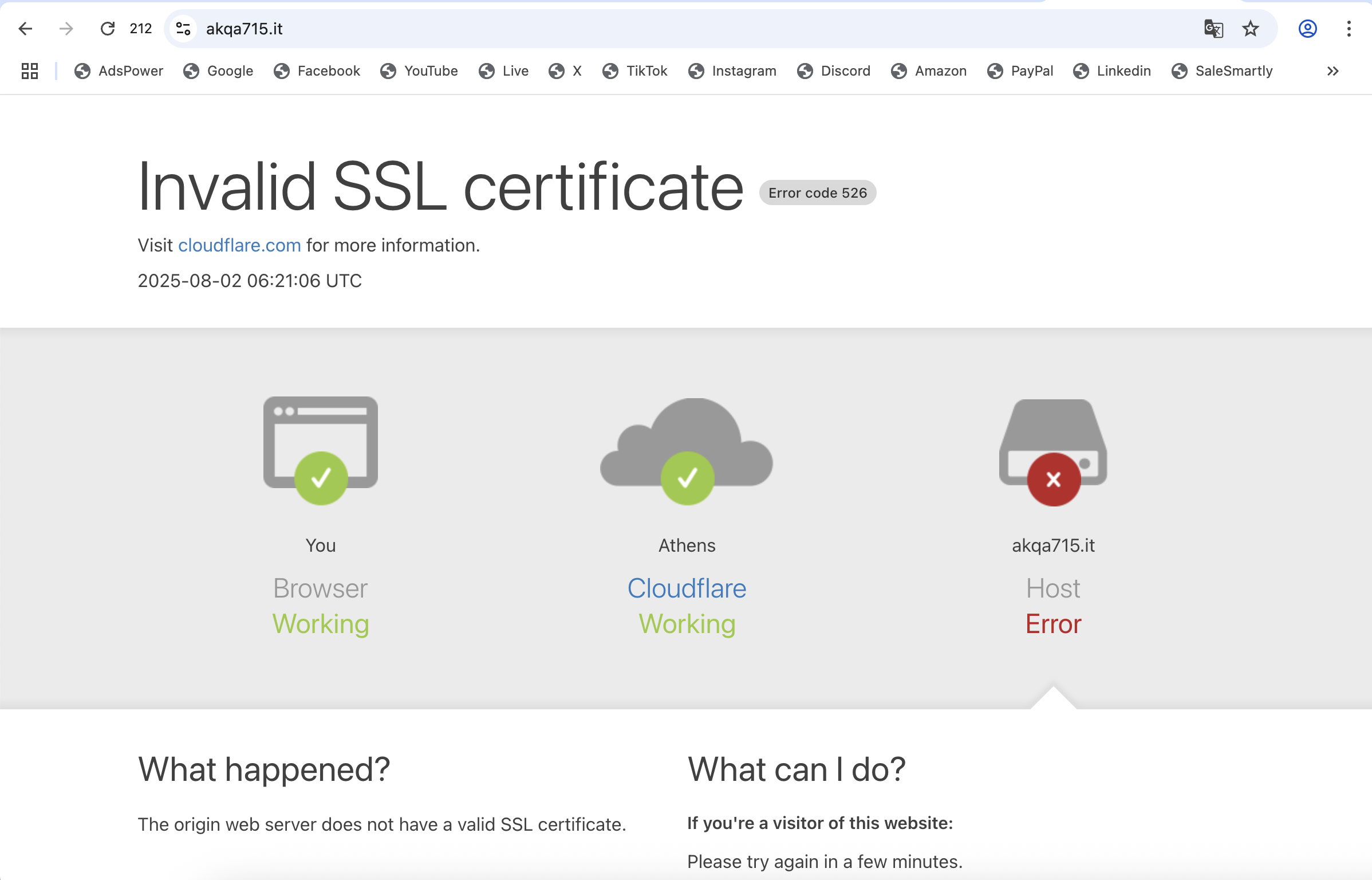Image resolution: width=1372 pixels, height=880 pixels.
Task: Click 'Working' status under Browser
Action: (321, 624)
